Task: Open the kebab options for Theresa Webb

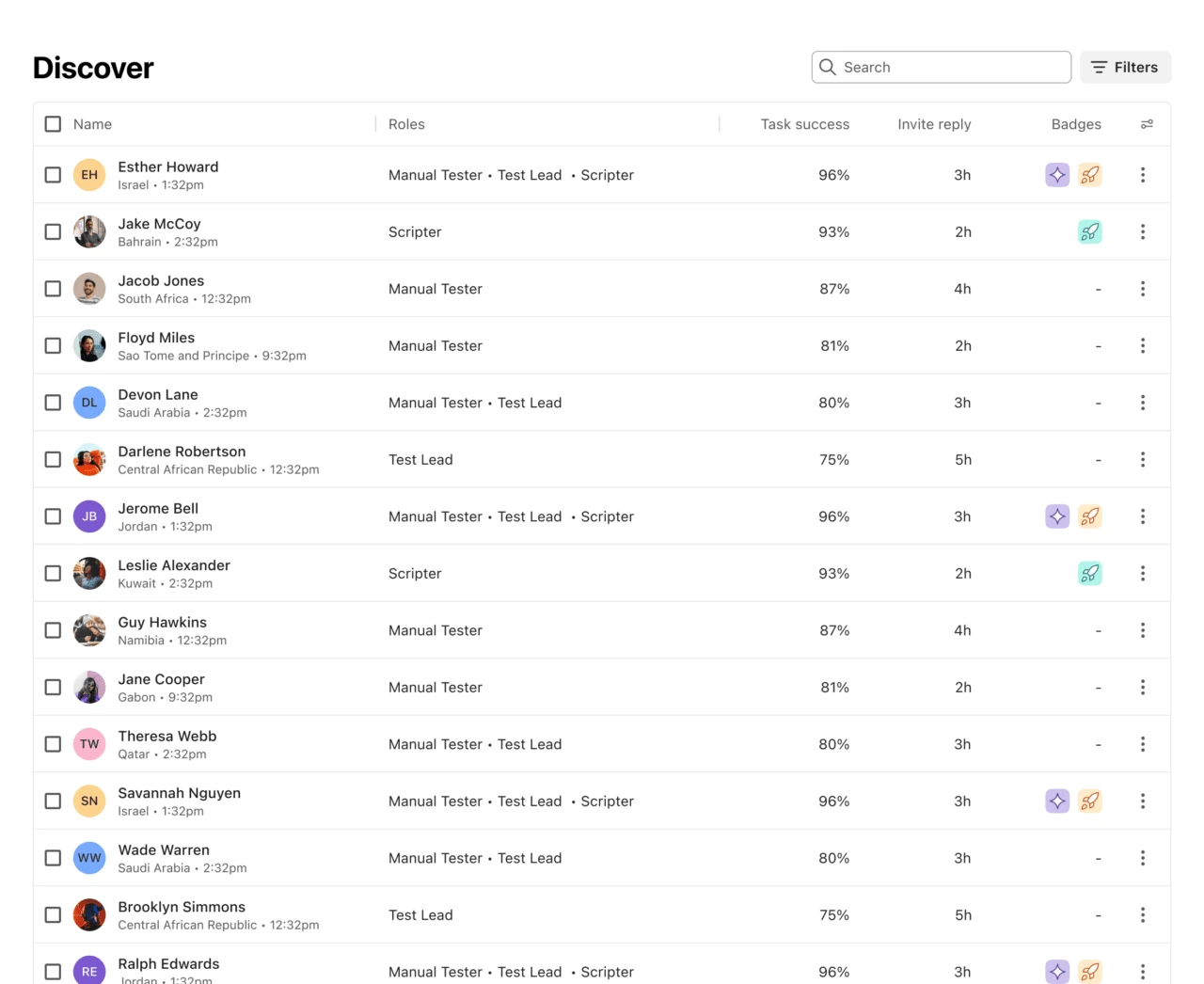Action: tap(1143, 744)
